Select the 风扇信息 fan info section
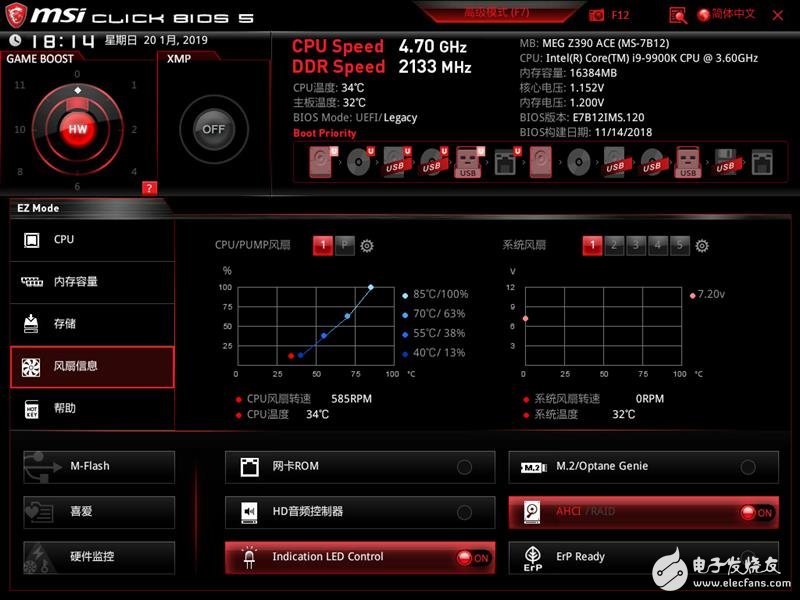The image size is (800, 600). click(x=92, y=366)
